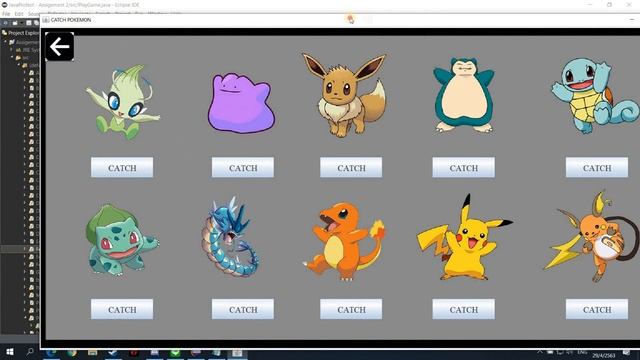The image size is (640, 360).
Task: Click CATCH button under Eevee
Action: pyautogui.click(x=351, y=167)
